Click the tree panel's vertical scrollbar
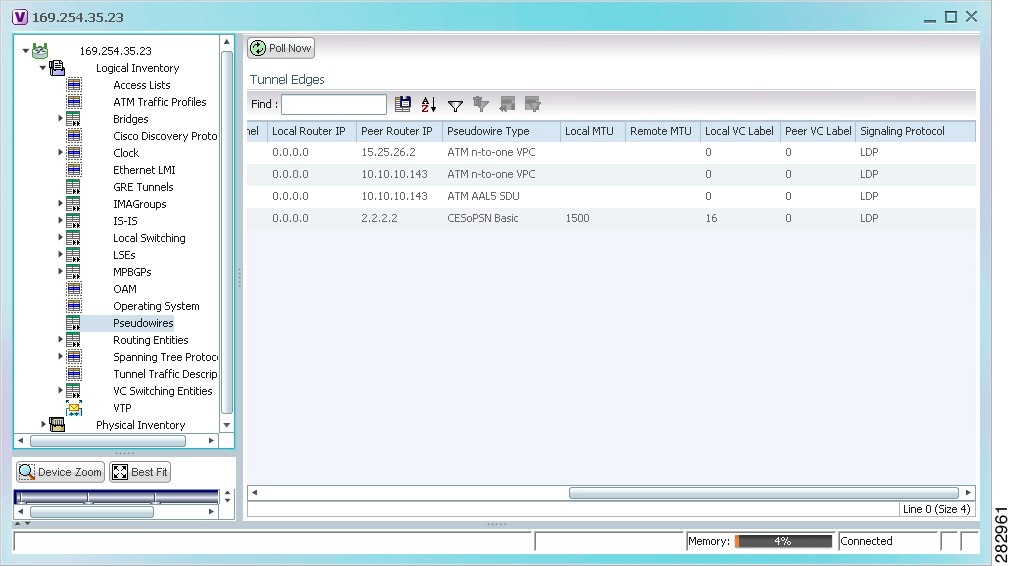The image size is (1012, 566). pyautogui.click(x=227, y=232)
